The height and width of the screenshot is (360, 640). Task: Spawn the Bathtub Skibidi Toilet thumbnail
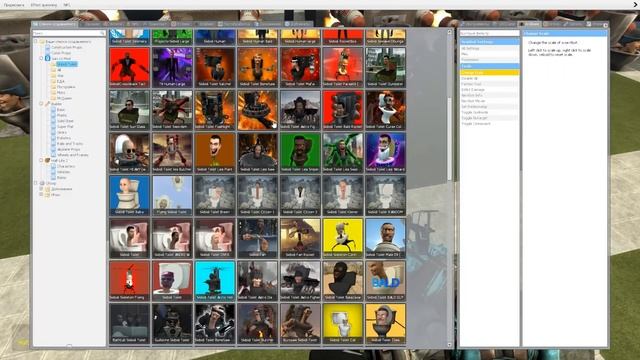[129, 323]
